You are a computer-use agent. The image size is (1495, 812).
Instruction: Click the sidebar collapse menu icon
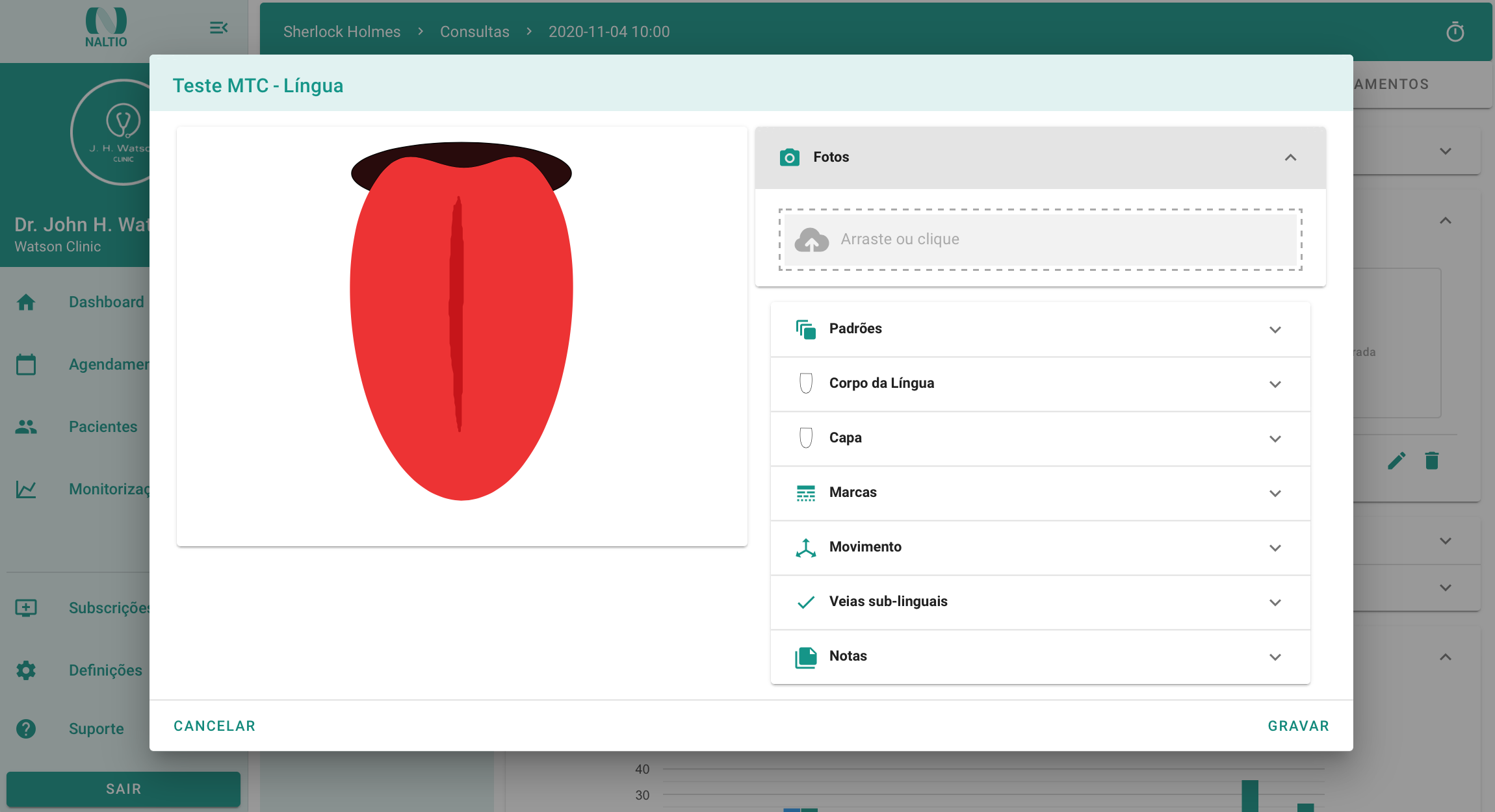pos(218,28)
